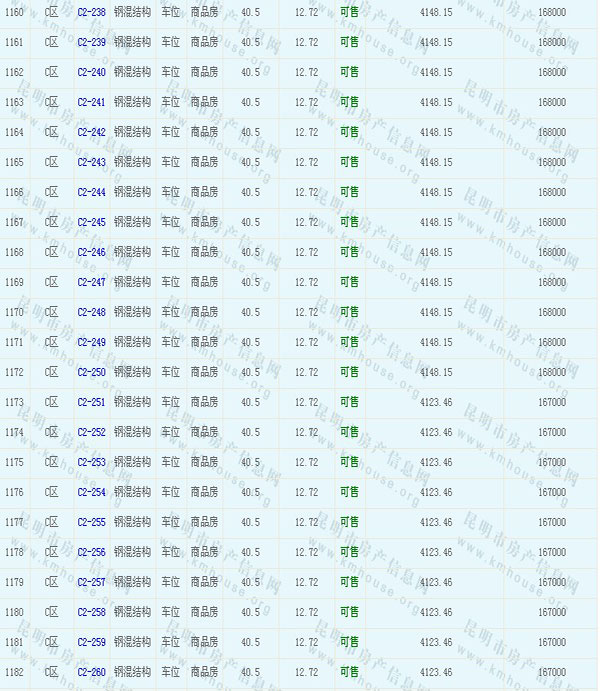The width and height of the screenshot is (600, 691).
Task: Select the 可售 status for row 1177
Action: (x=349, y=522)
